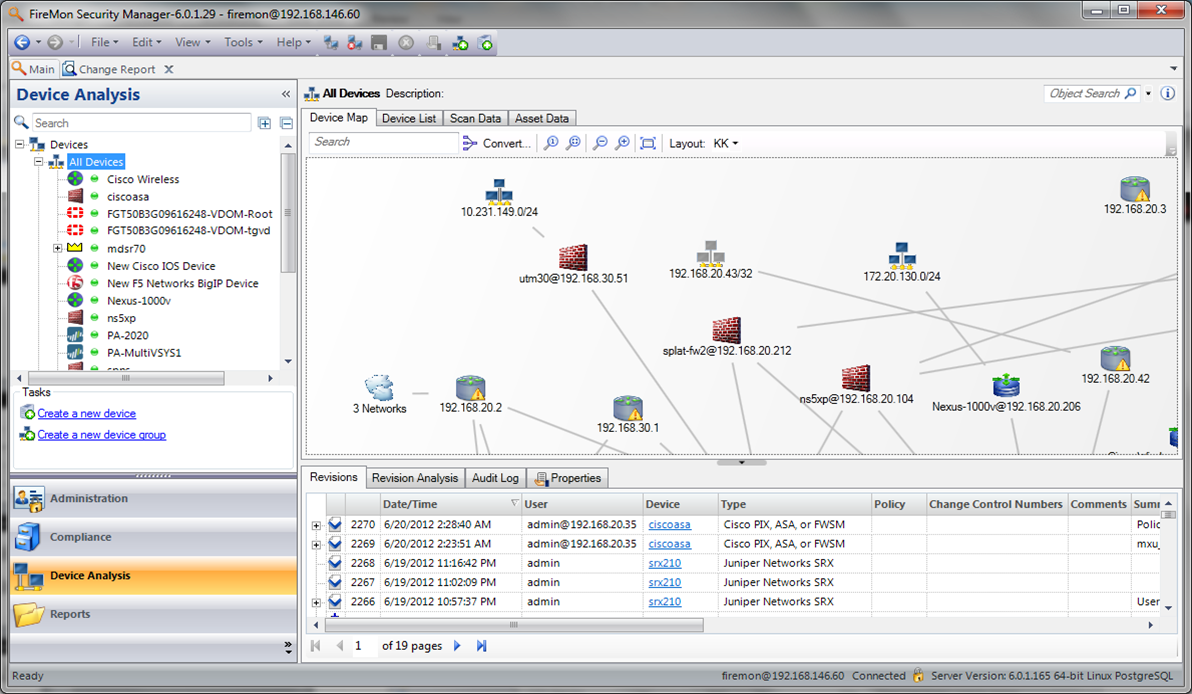Image resolution: width=1192 pixels, height=694 pixels.
Task: Click the grey stop/cancel circle toolbar icon
Action: pos(406,43)
